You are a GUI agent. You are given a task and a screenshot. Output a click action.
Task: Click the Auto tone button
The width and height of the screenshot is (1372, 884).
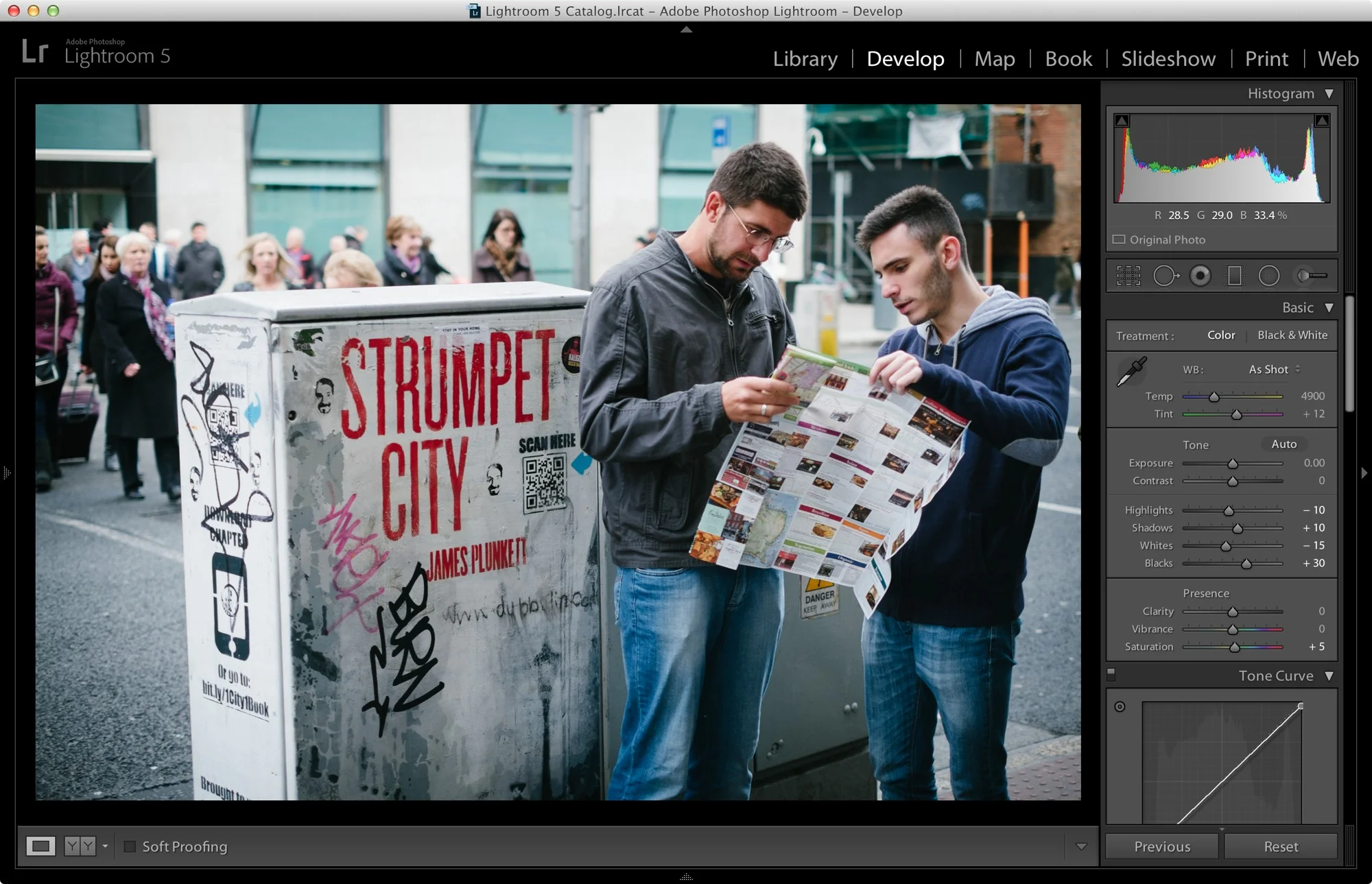click(1284, 444)
